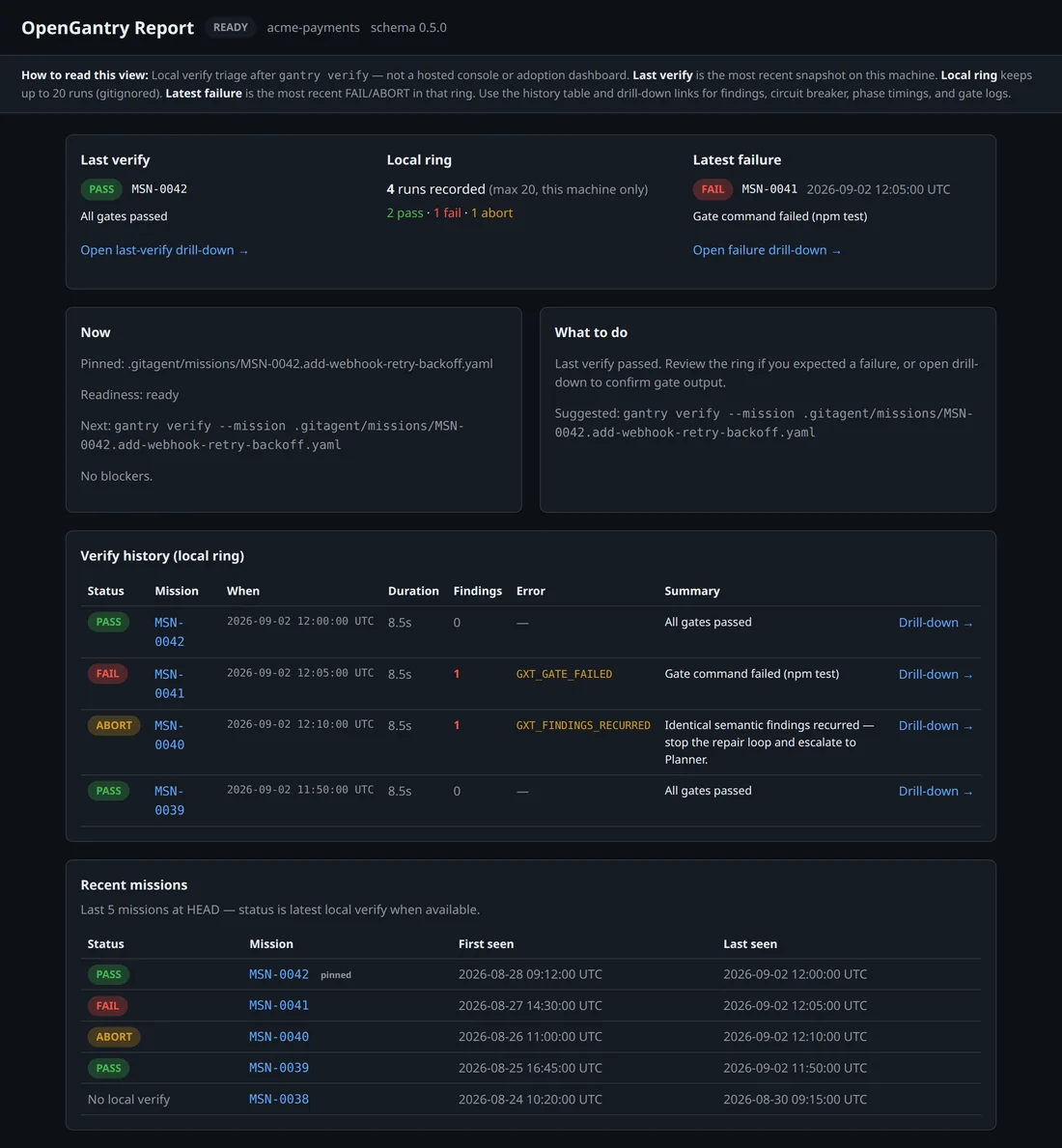Click 'No local verify' status for MSN-0038

click(x=128, y=1100)
